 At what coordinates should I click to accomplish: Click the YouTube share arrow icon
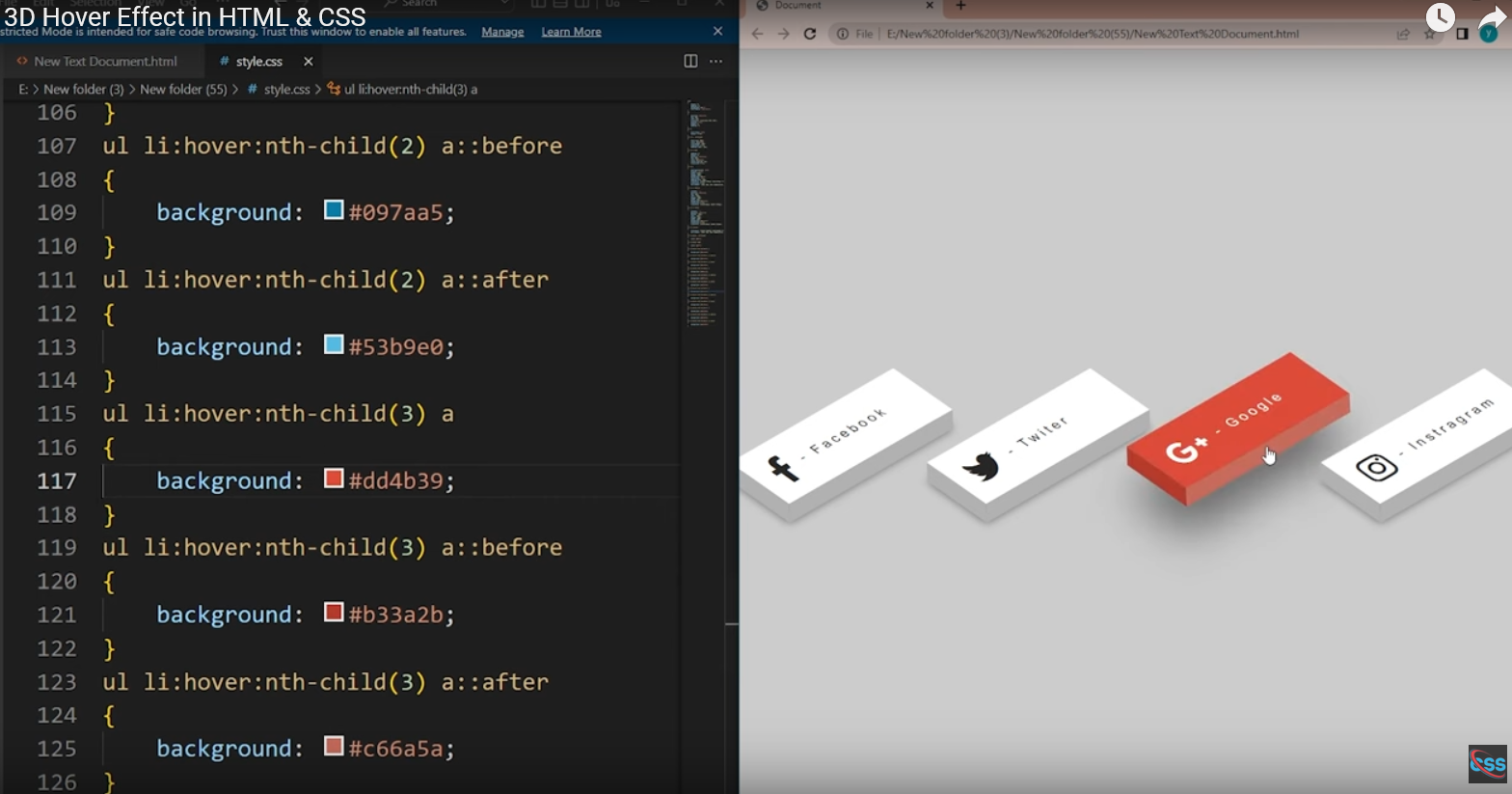(x=1491, y=17)
